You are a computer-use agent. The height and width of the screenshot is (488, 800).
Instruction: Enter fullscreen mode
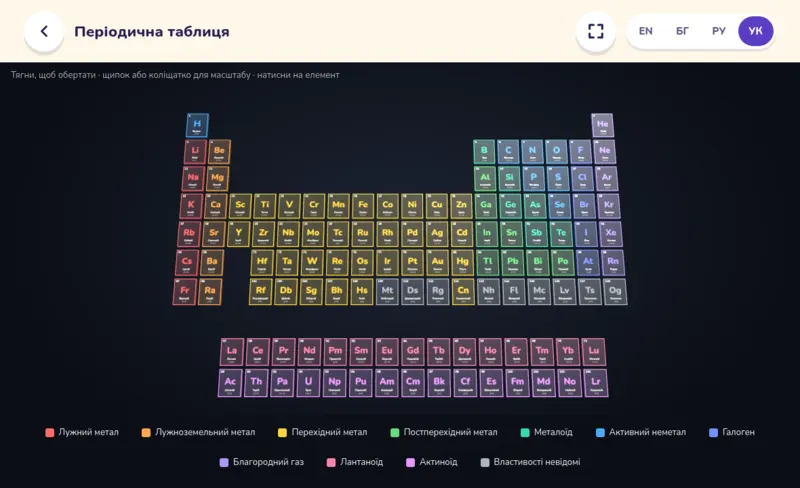(x=595, y=32)
